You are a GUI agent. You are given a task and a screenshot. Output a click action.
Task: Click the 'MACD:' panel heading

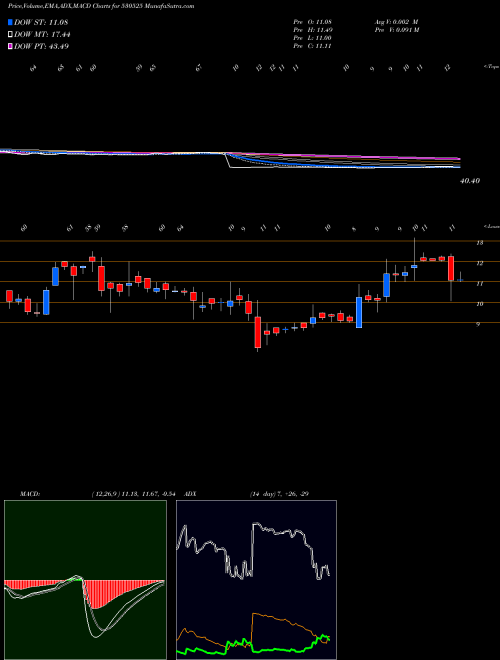[29, 494]
